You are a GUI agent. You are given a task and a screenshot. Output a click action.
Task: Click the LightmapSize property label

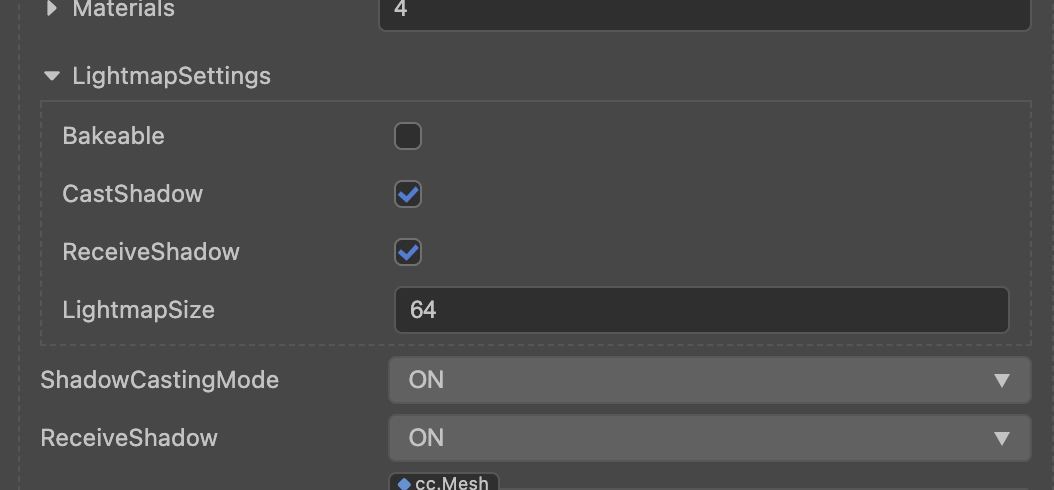click(138, 310)
